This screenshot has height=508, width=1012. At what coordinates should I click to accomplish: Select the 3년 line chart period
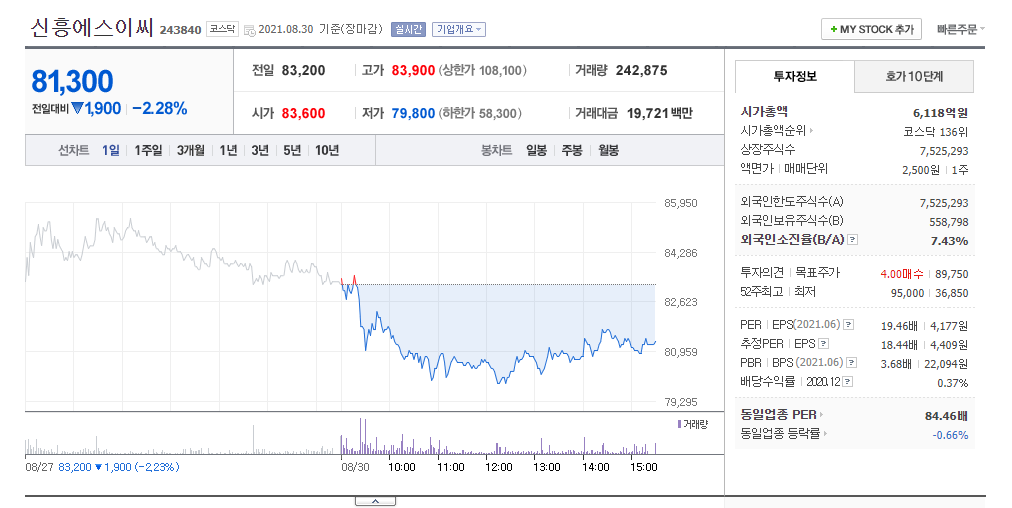click(x=260, y=150)
